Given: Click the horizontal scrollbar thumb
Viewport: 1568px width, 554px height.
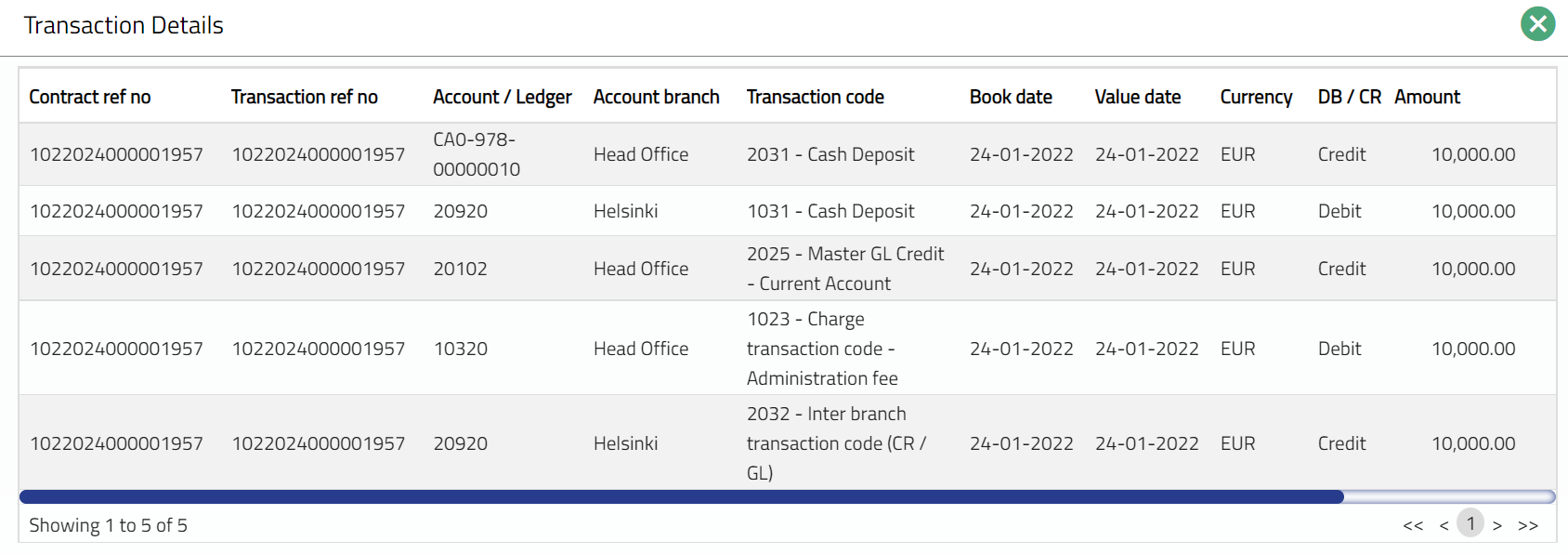Looking at the screenshot, I should click(681, 496).
